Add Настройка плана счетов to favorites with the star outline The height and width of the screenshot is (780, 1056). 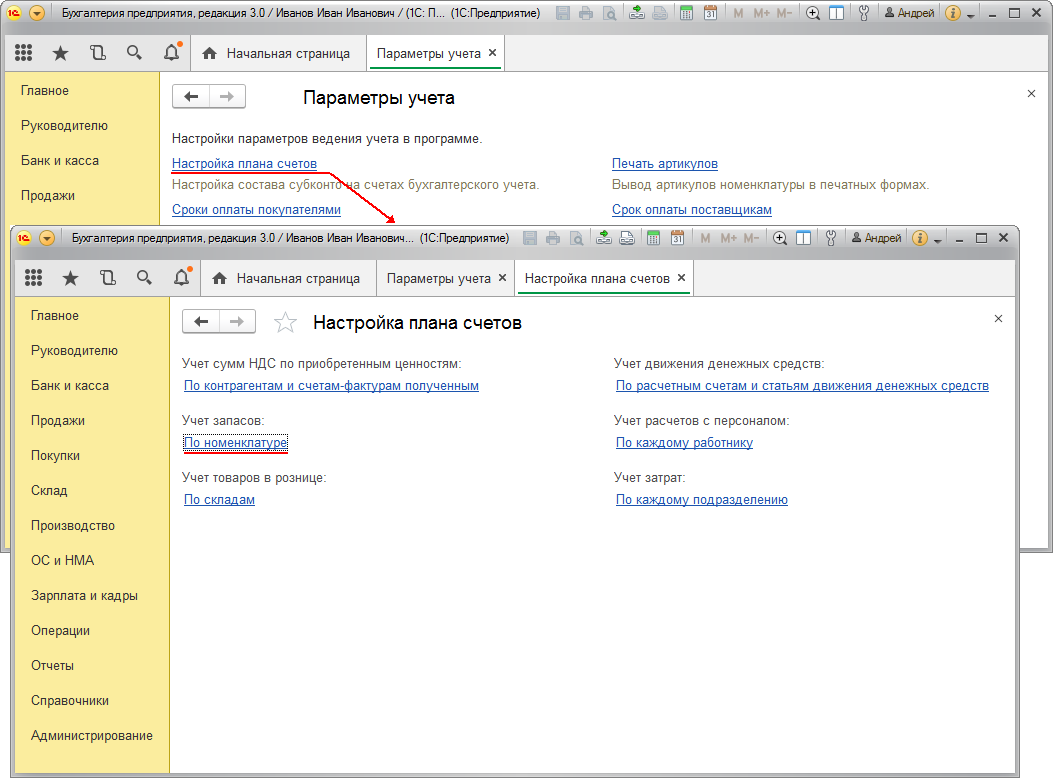pyautogui.click(x=286, y=322)
